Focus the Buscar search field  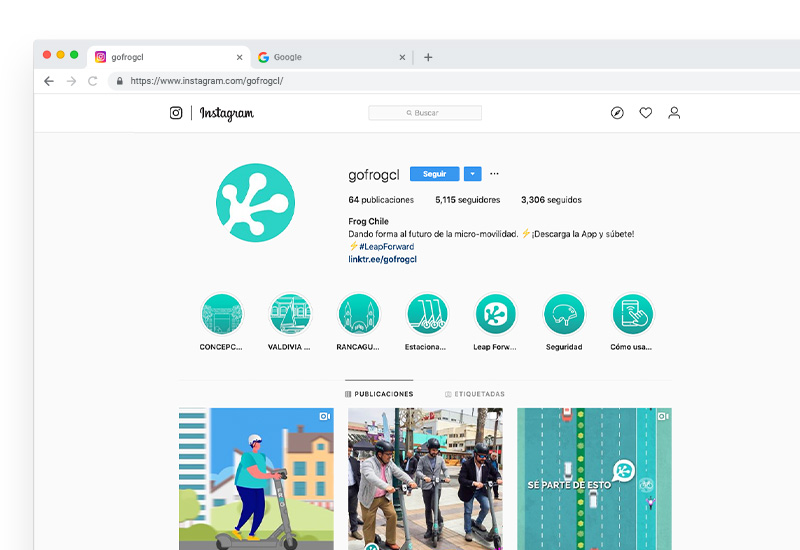click(x=425, y=113)
